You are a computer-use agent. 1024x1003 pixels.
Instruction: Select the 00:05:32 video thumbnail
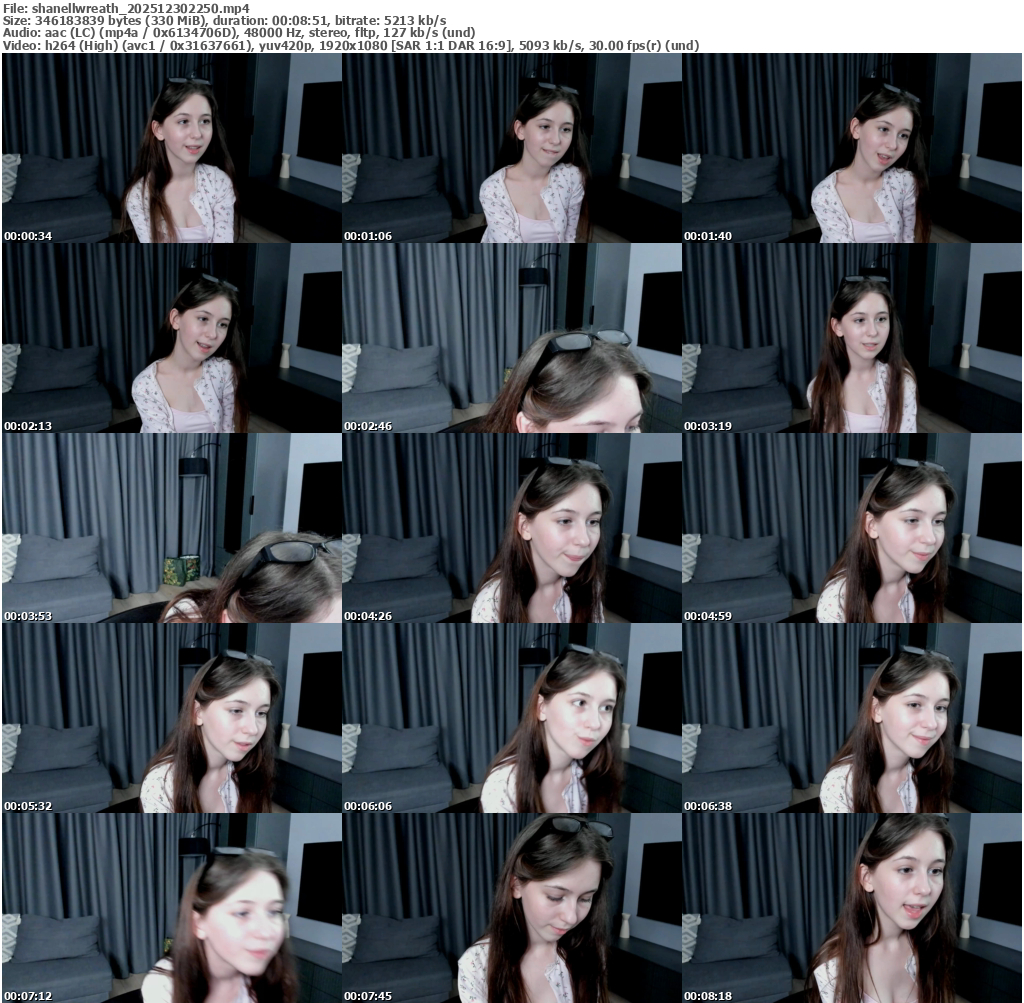coord(171,718)
